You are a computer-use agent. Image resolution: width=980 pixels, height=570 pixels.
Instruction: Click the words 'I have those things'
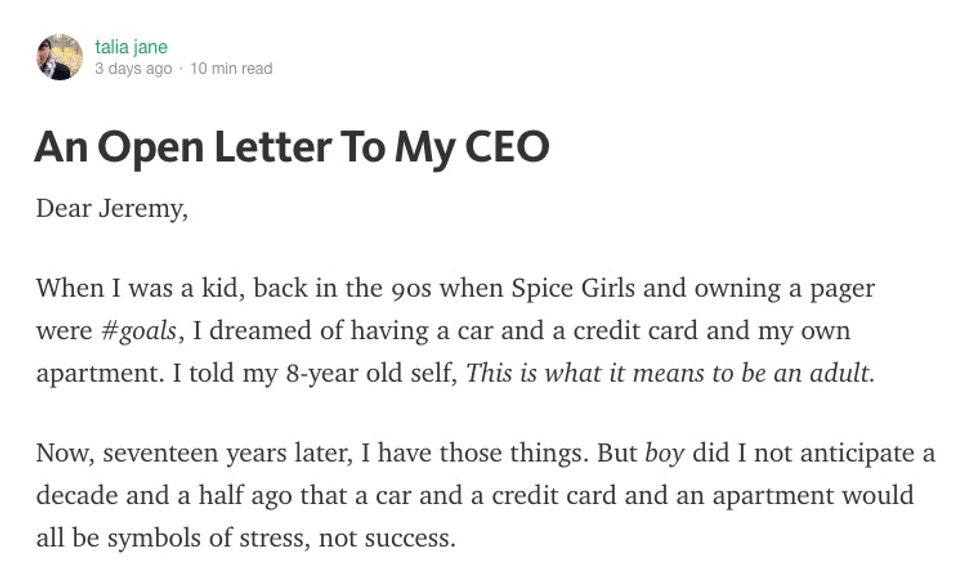473,453
